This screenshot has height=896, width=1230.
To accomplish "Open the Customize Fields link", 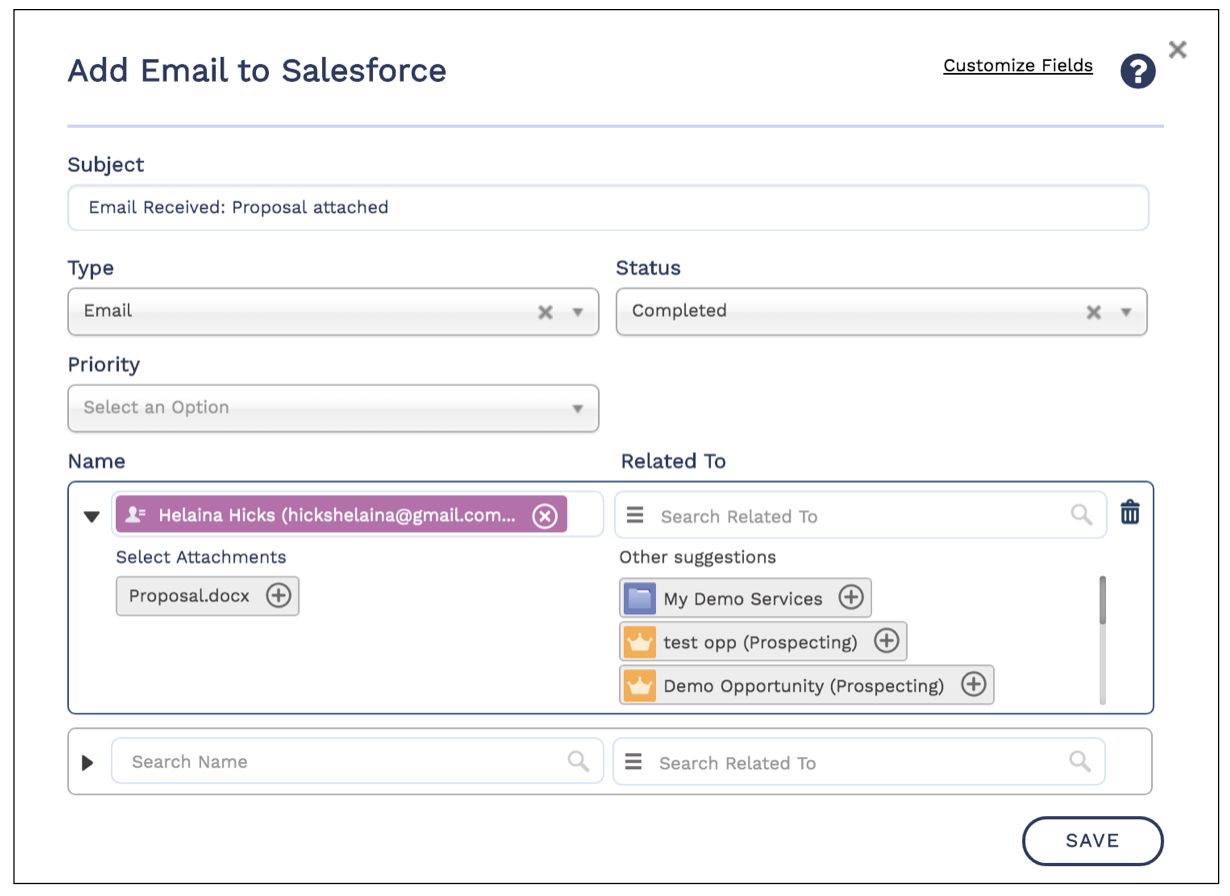I will 1017,66.
